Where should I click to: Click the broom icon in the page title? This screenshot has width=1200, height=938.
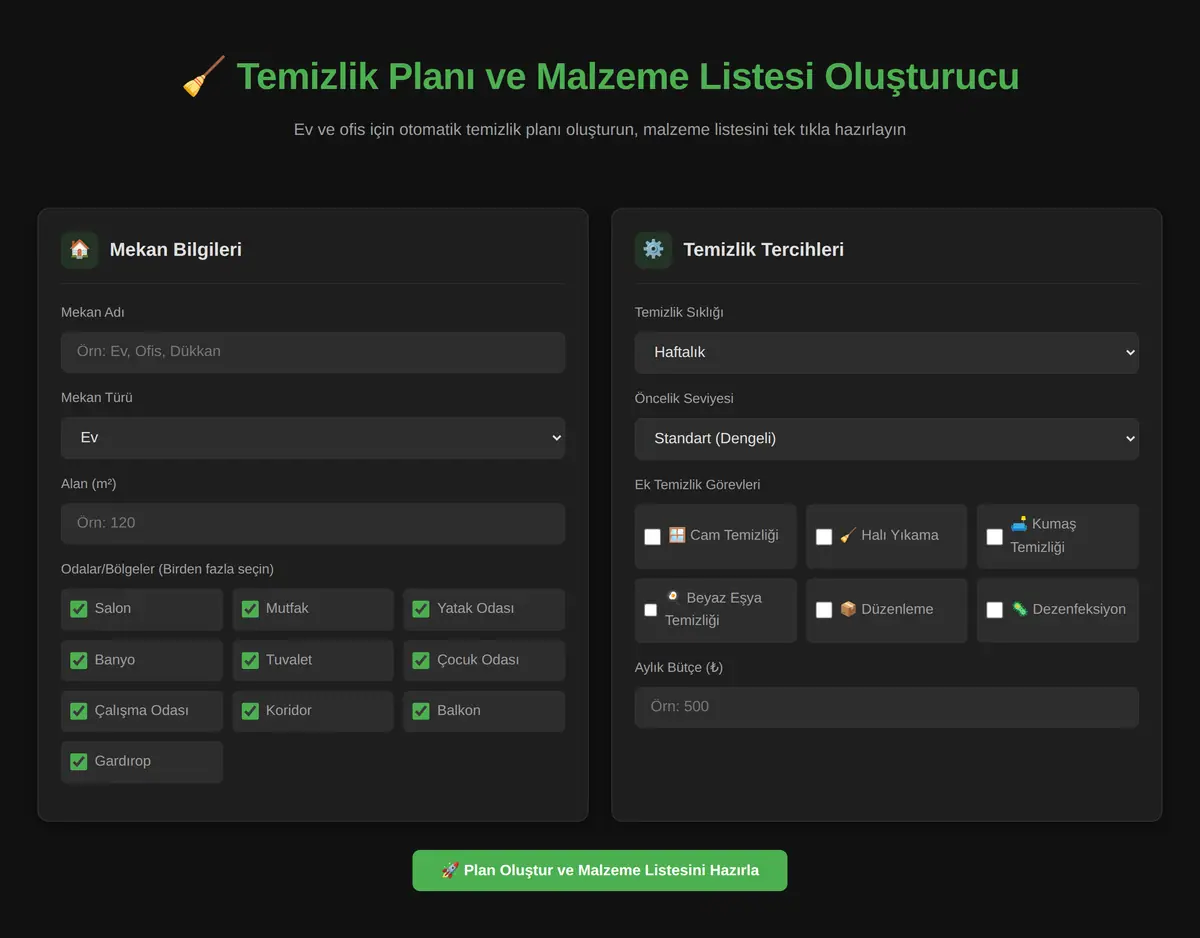pyautogui.click(x=203, y=77)
